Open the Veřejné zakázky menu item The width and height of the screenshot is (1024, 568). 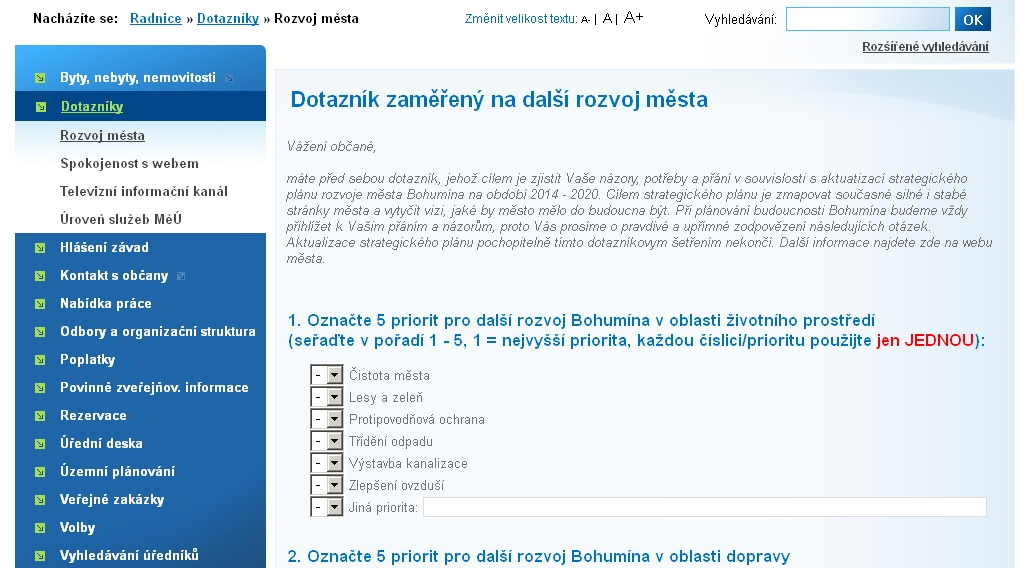(112, 499)
